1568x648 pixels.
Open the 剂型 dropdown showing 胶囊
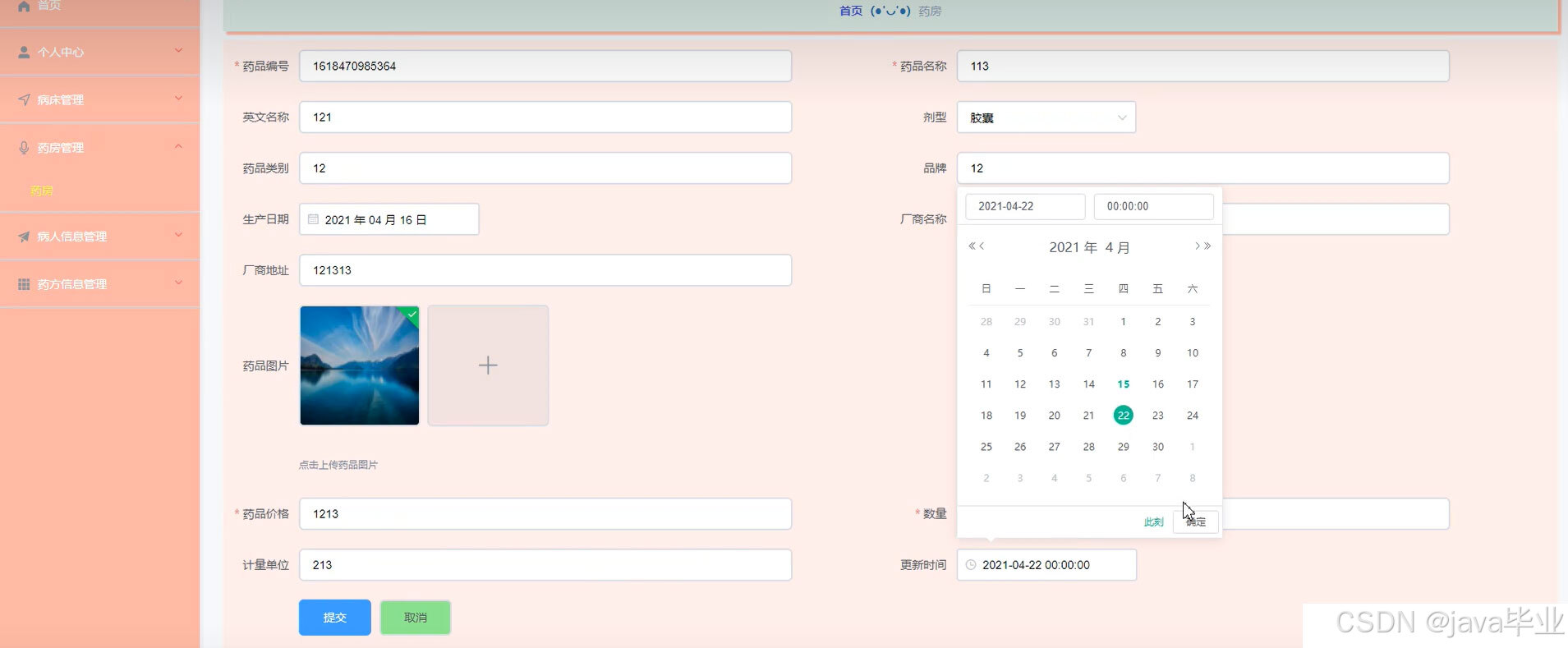click(x=1046, y=117)
